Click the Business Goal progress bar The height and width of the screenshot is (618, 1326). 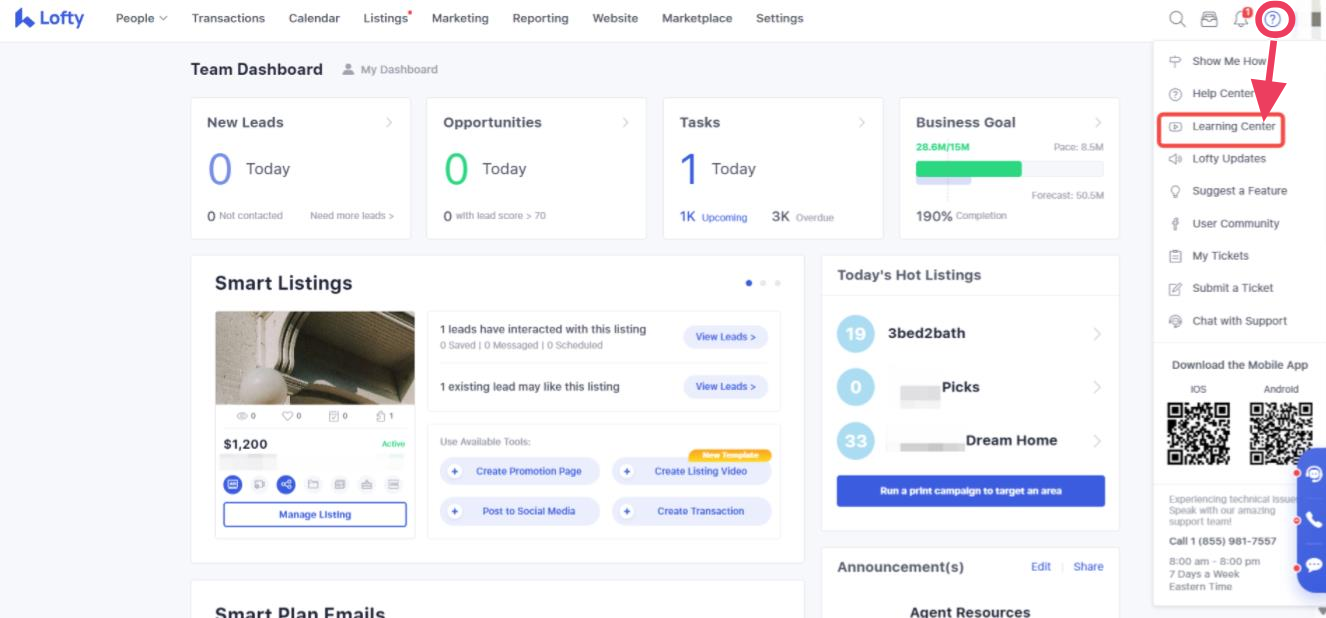click(x=1009, y=169)
